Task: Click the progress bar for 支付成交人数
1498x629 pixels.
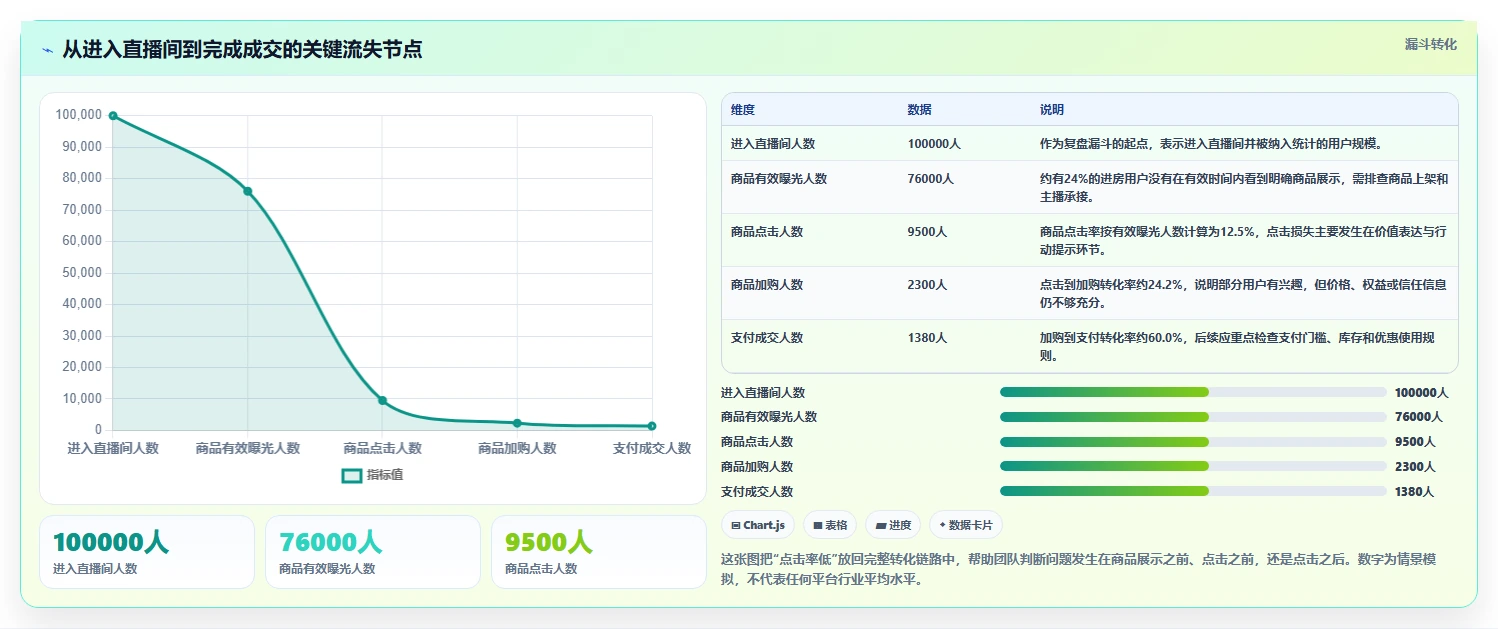Action: pos(1193,491)
